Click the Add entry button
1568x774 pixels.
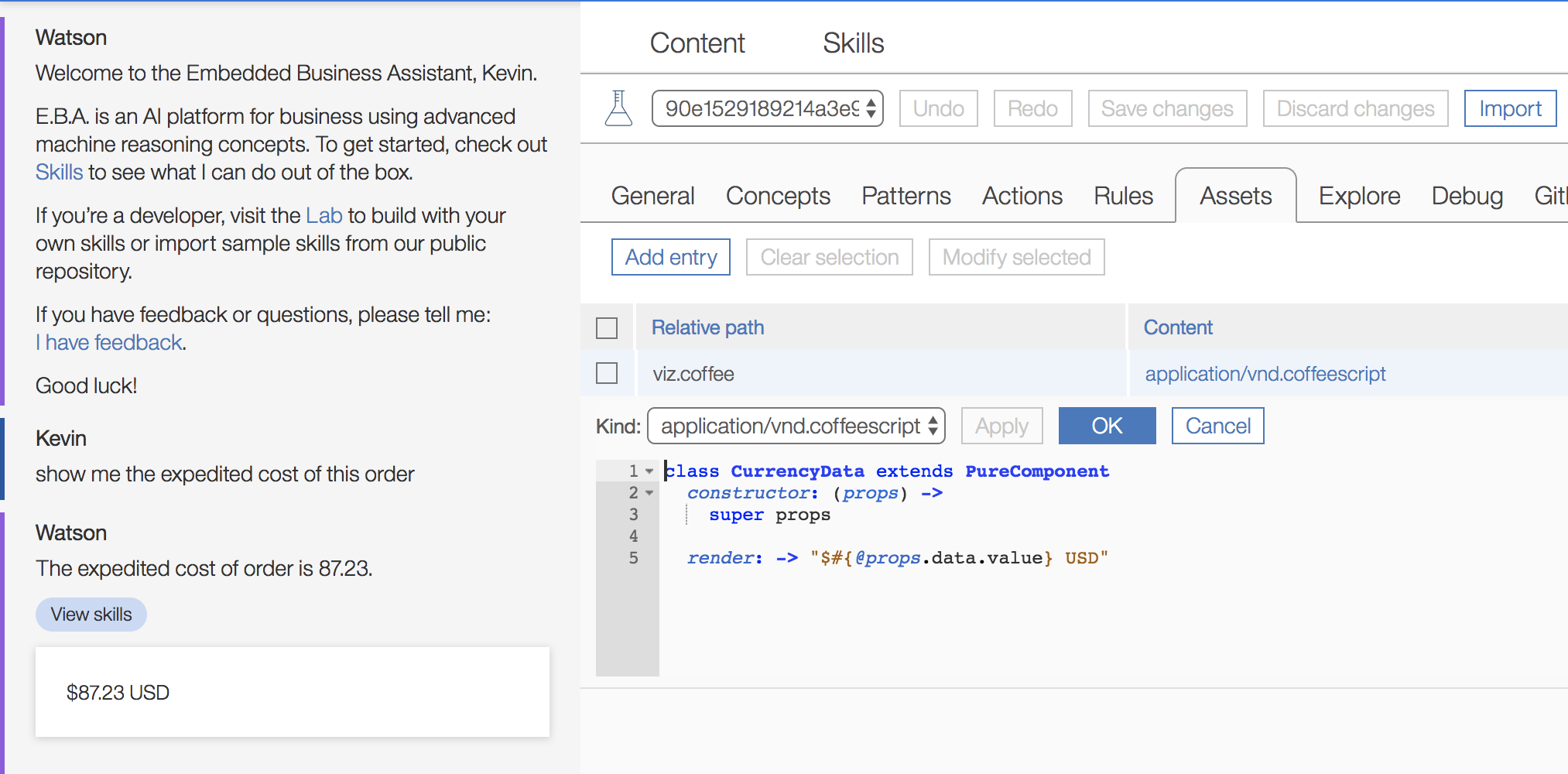(x=671, y=257)
